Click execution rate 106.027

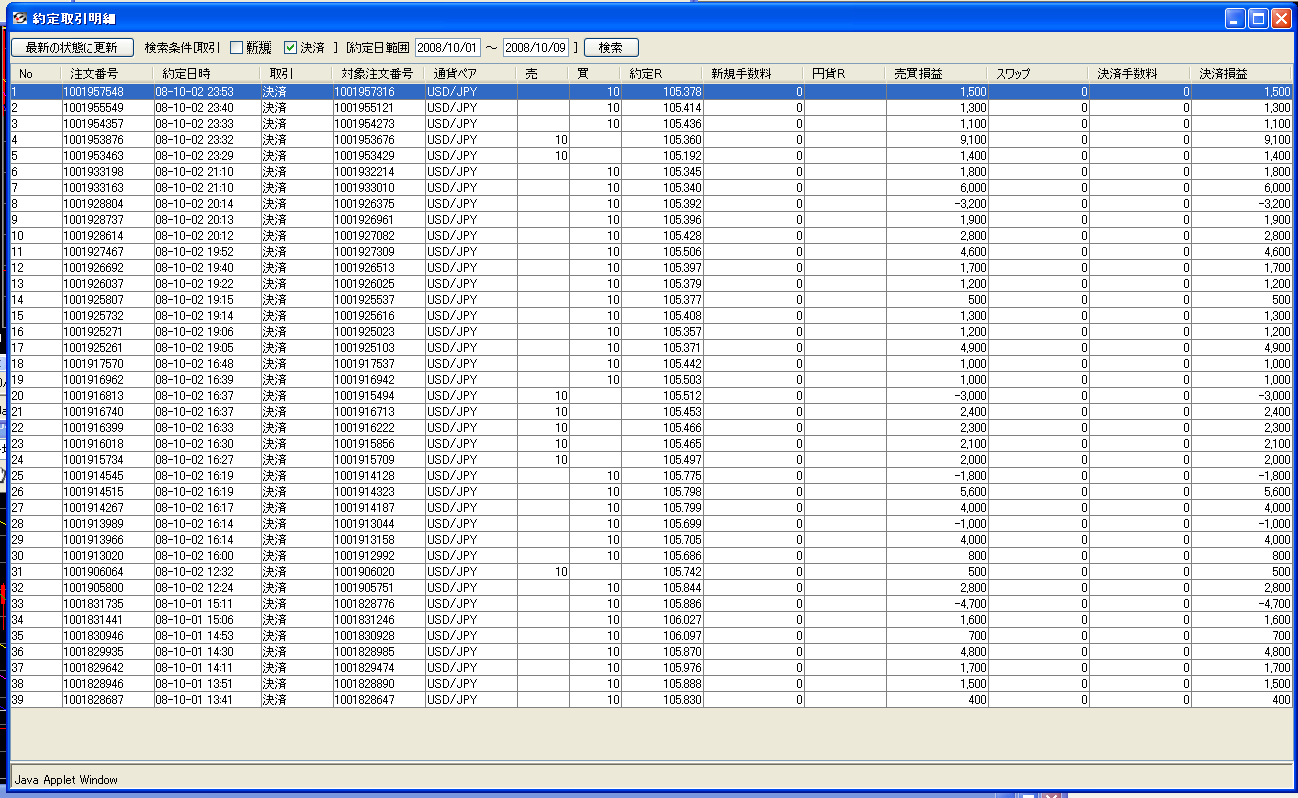click(663, 620)
